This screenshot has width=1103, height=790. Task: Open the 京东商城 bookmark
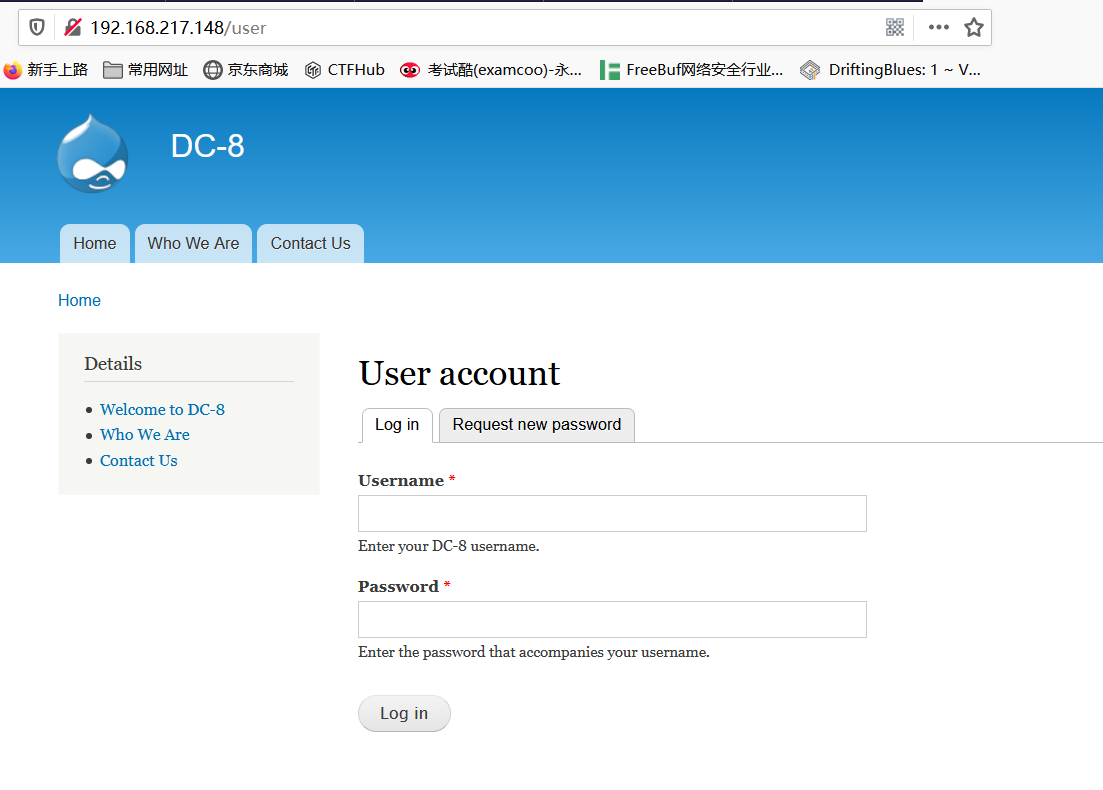click(246, 70)
